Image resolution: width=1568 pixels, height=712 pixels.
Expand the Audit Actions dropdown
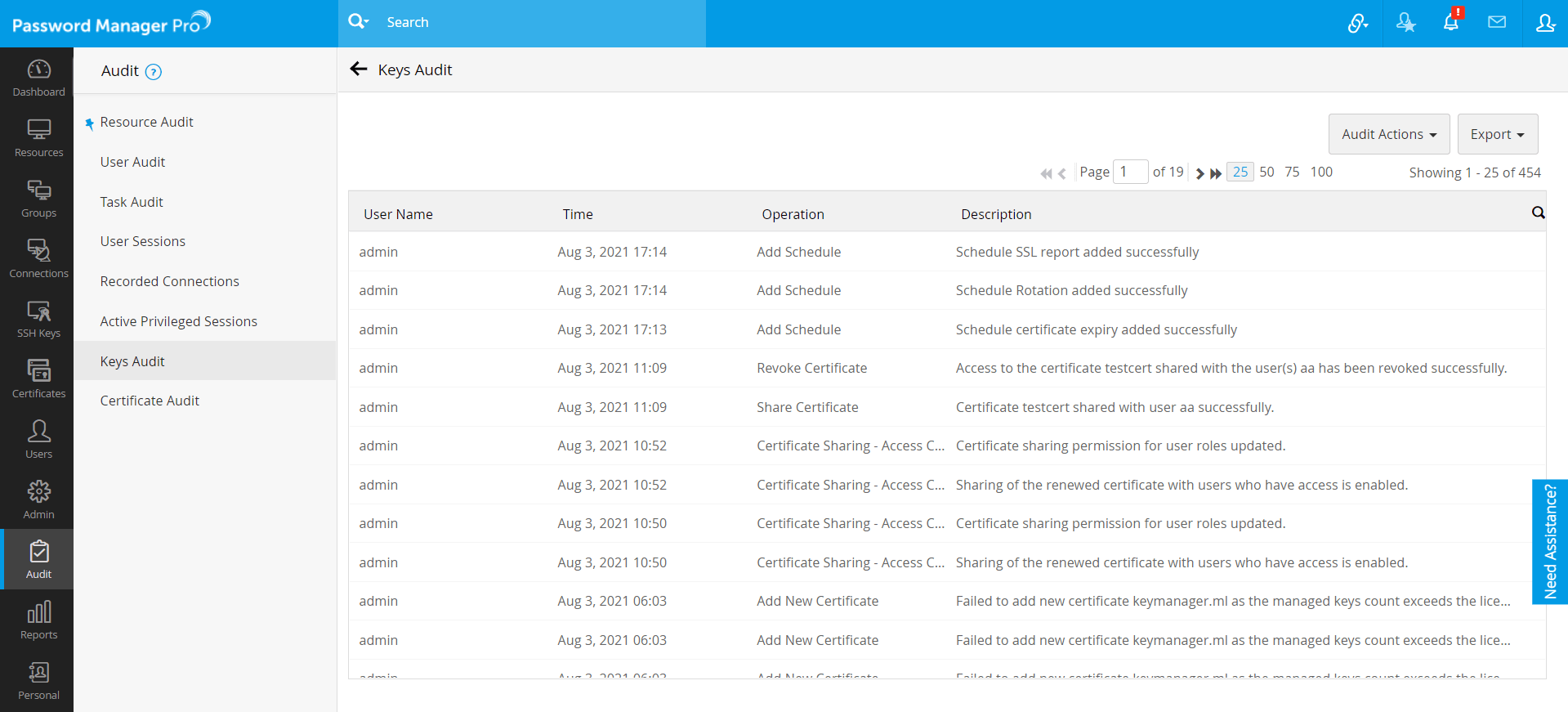click(1388, 134)
